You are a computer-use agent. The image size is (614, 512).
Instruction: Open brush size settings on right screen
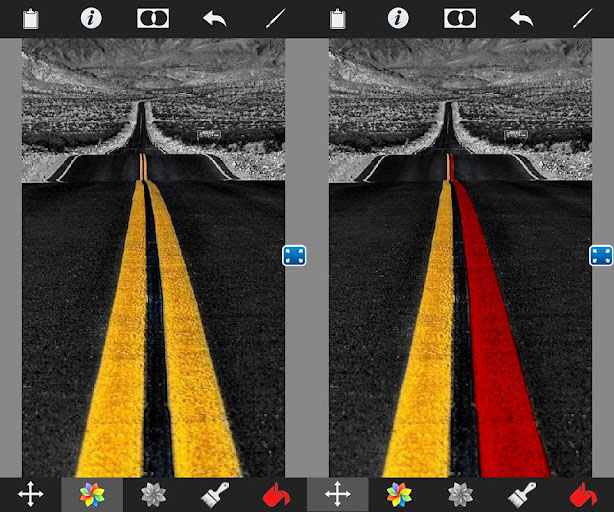583,18
